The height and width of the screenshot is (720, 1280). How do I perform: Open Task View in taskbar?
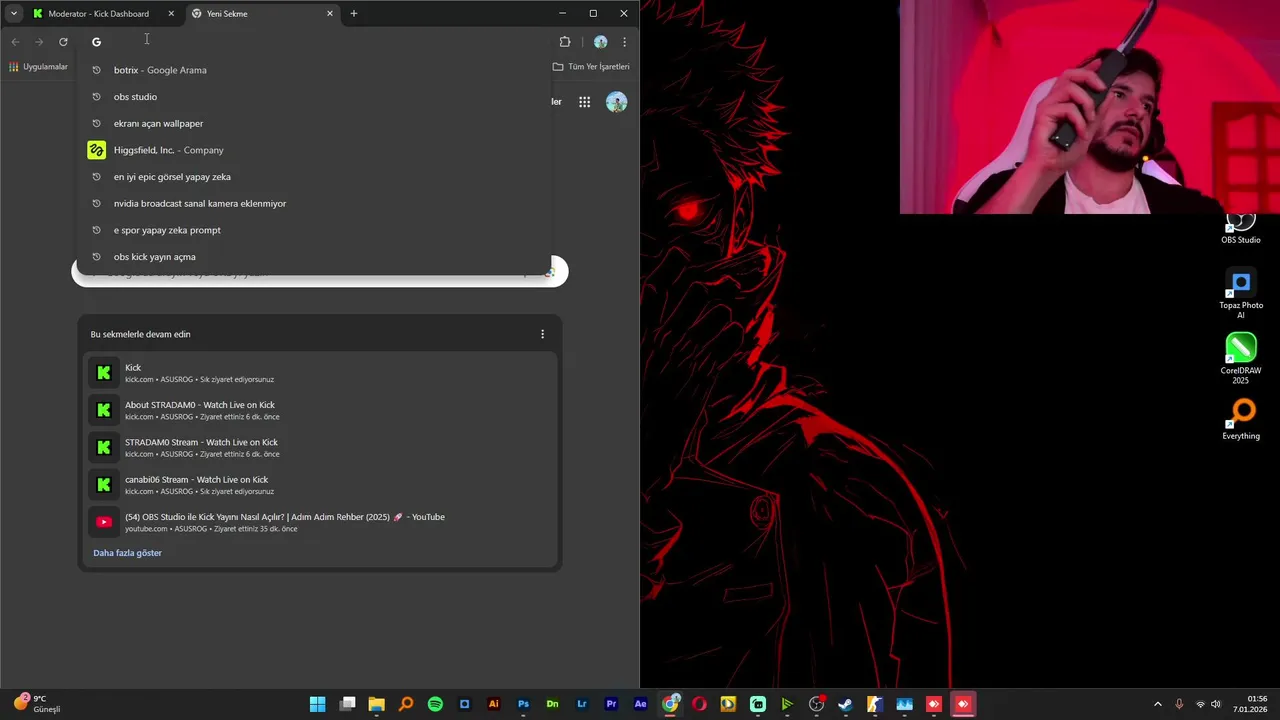point(347,704)
